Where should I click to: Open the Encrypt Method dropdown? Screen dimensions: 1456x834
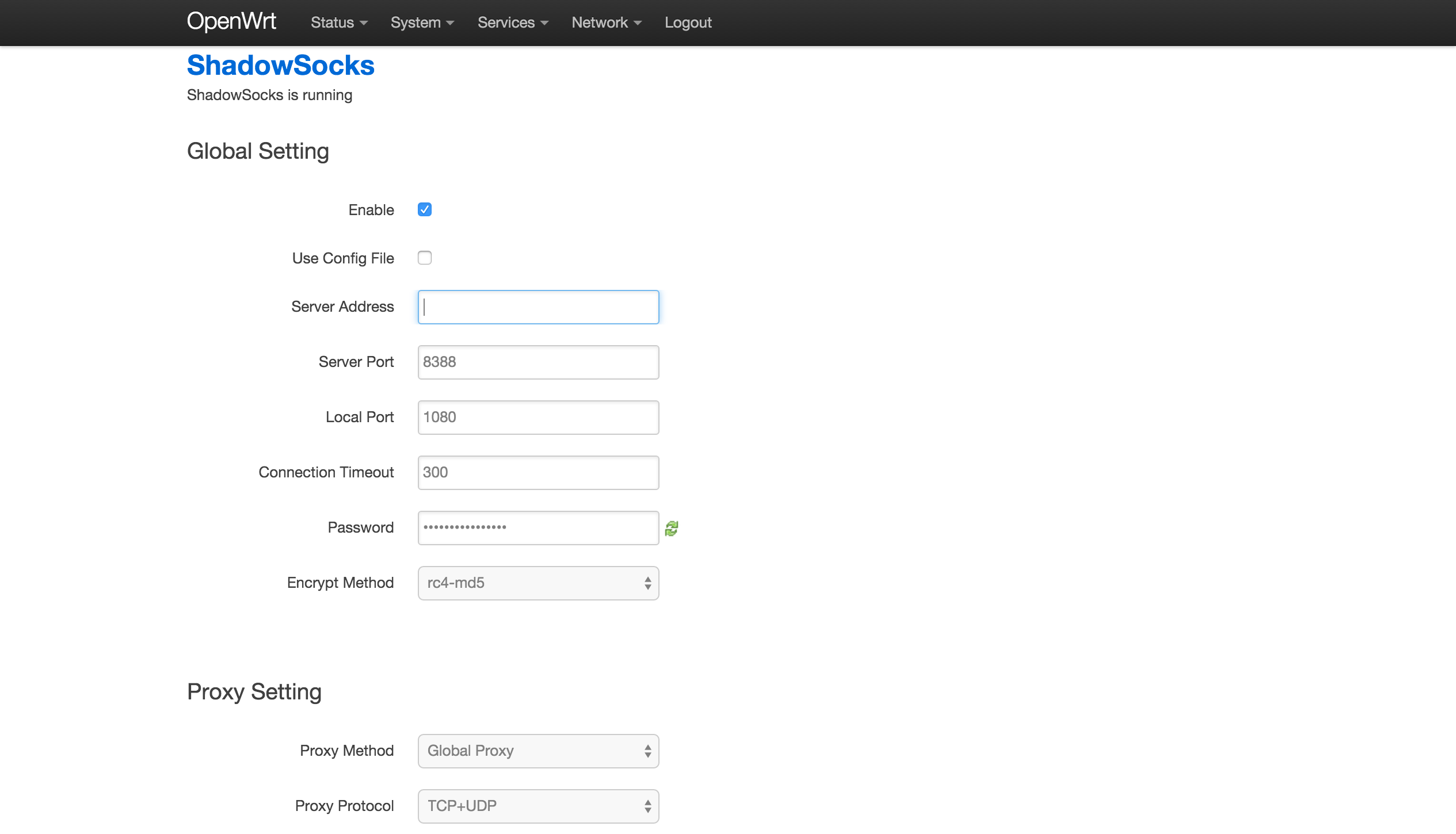538,583
